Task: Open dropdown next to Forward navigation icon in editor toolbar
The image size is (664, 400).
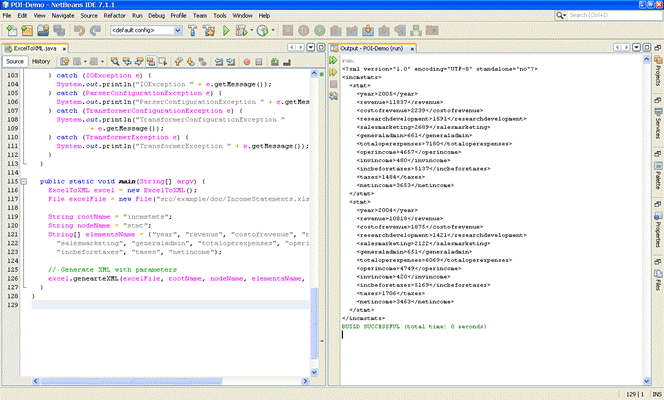Action: (x=102, y=62)
